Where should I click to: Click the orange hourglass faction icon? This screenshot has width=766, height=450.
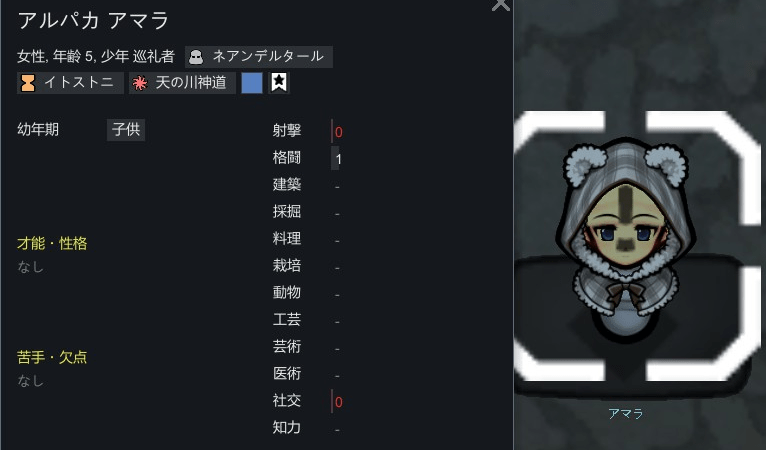[x=28, y=83]
